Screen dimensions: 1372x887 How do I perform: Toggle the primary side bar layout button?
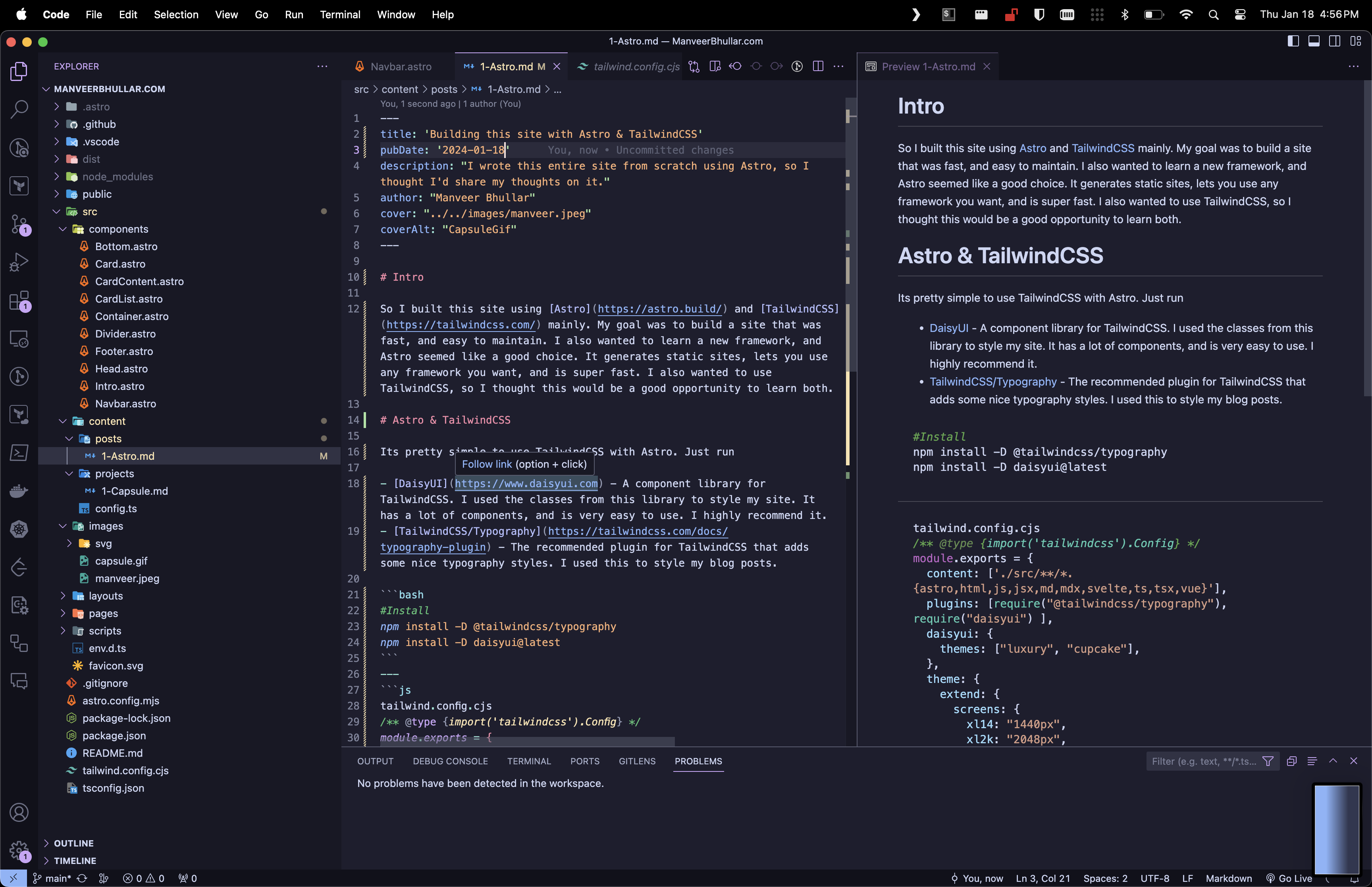(x=1293, y=41)
